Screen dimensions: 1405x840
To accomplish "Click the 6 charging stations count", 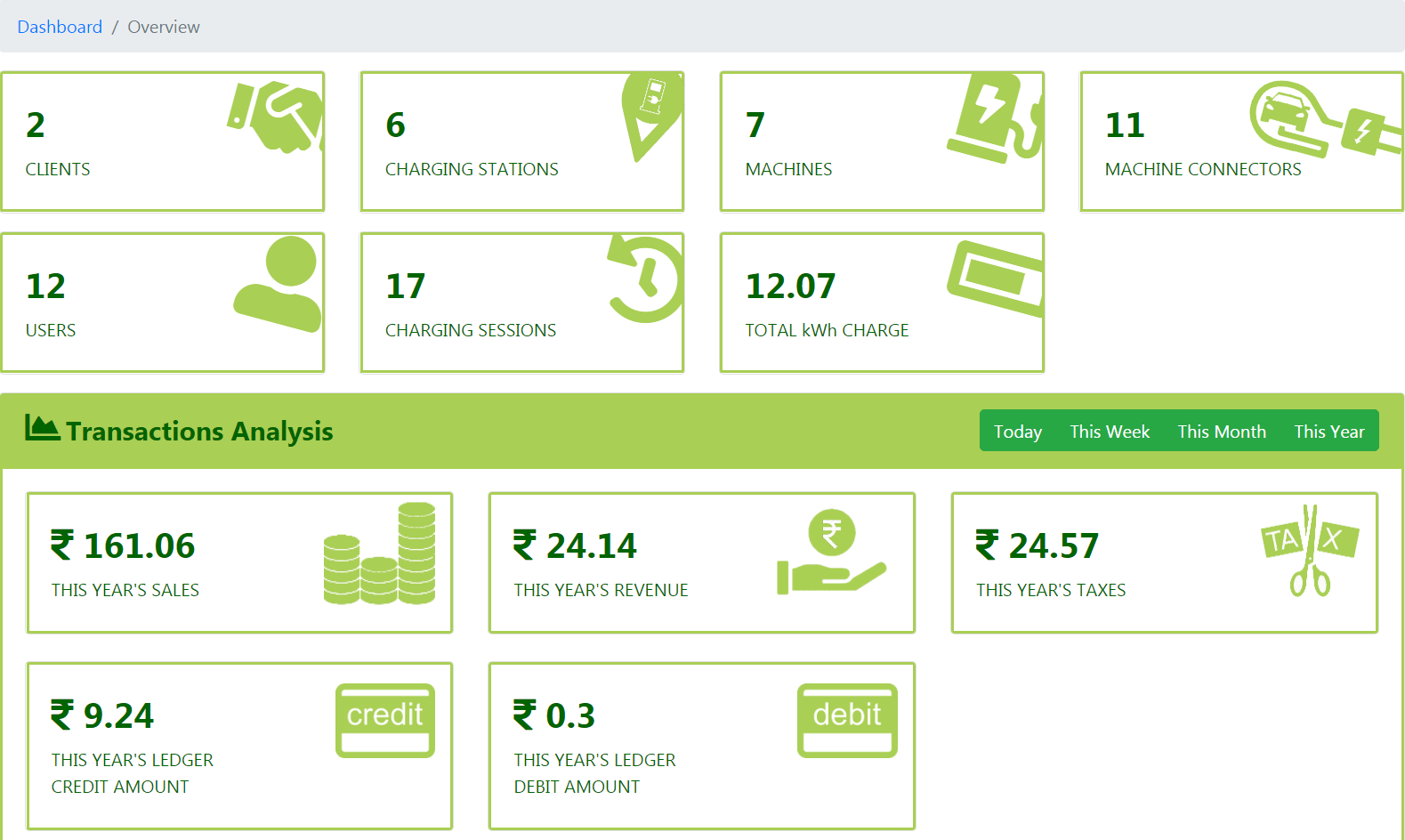I will (395, 125).
